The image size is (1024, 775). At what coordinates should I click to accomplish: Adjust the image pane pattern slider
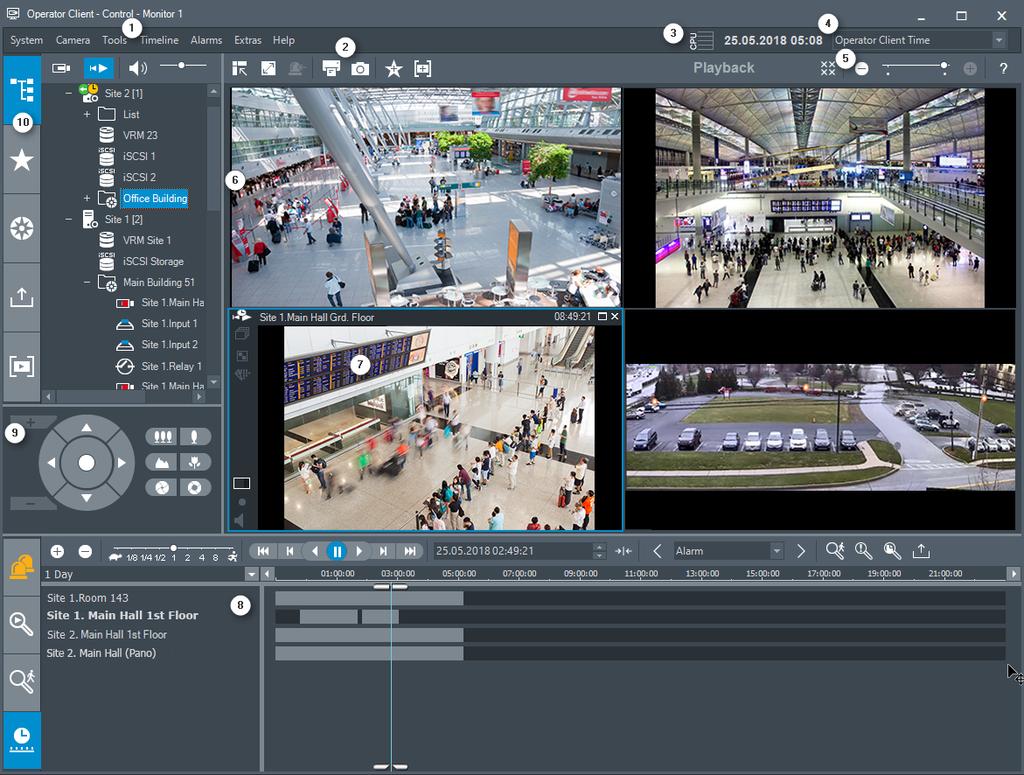[916, 68]
